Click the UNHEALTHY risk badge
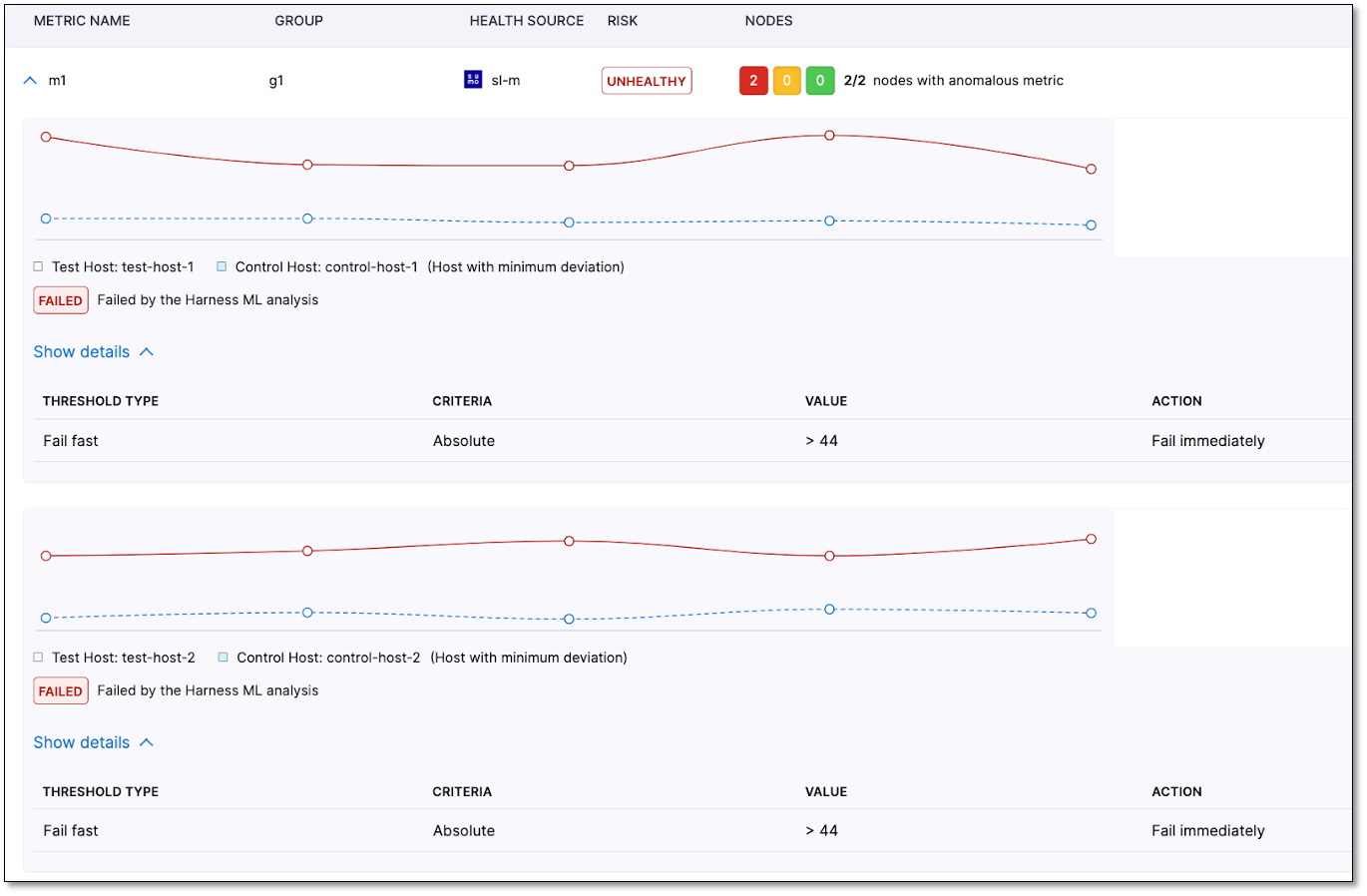Image resolution: width=1367 pixels, height=896 pixels. (x=647, y=81)
